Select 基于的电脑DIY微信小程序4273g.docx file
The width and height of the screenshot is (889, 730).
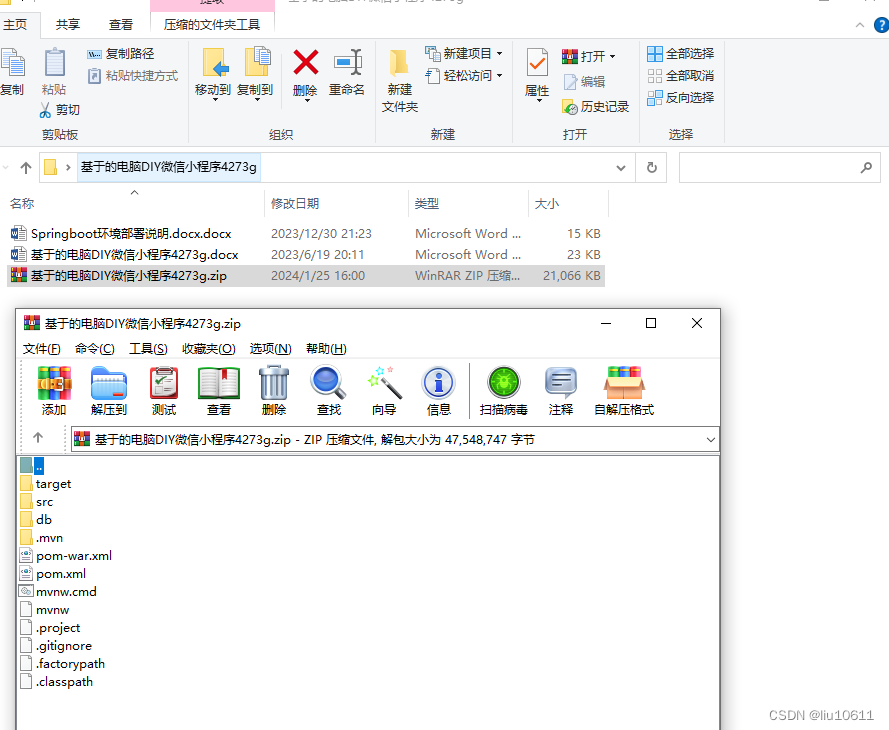click(306, 254)
